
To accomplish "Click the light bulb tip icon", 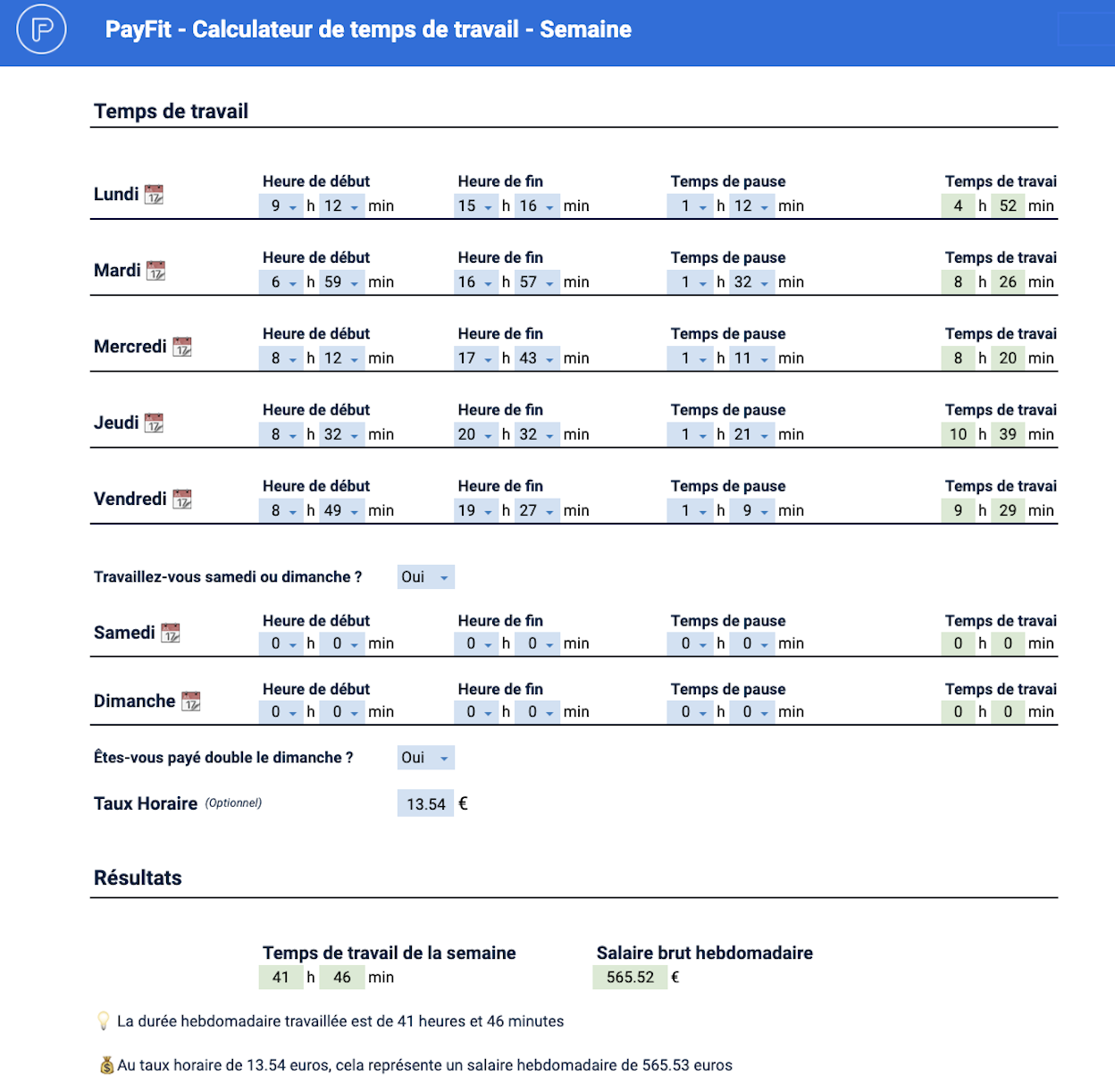I will click(104, 1021).
